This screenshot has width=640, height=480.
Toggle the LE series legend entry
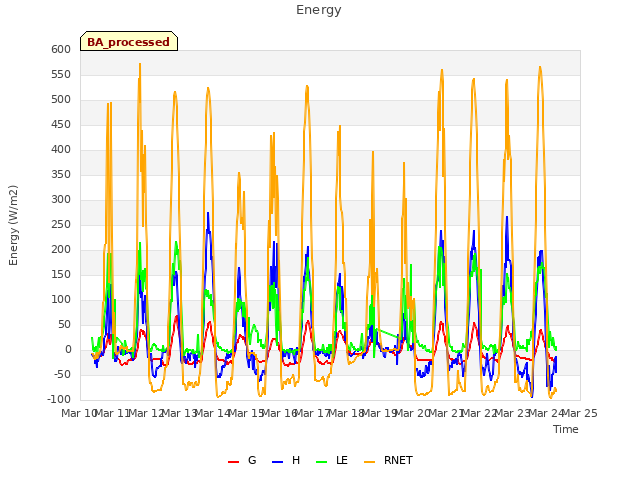pos(332,460)
